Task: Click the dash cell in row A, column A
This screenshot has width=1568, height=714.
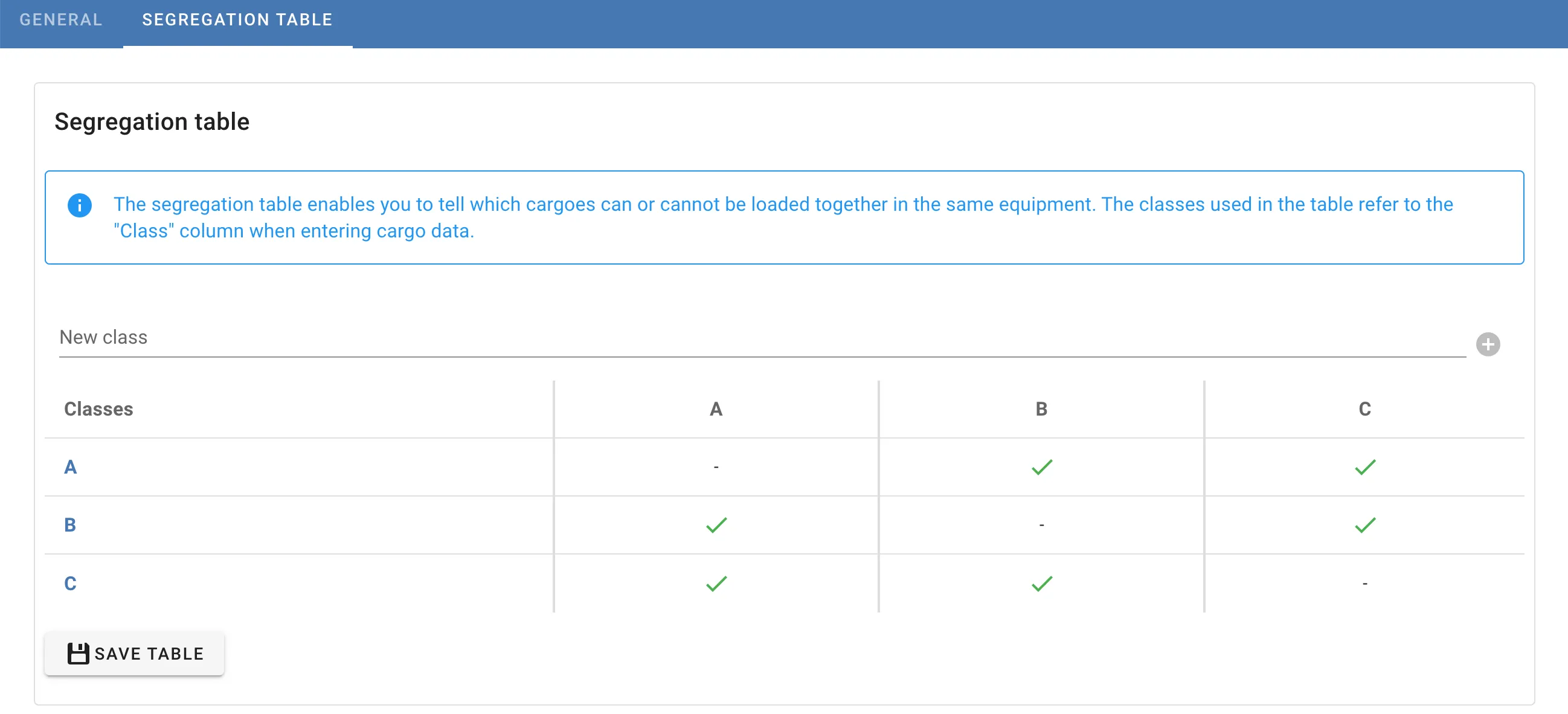Action: (716, 467)
